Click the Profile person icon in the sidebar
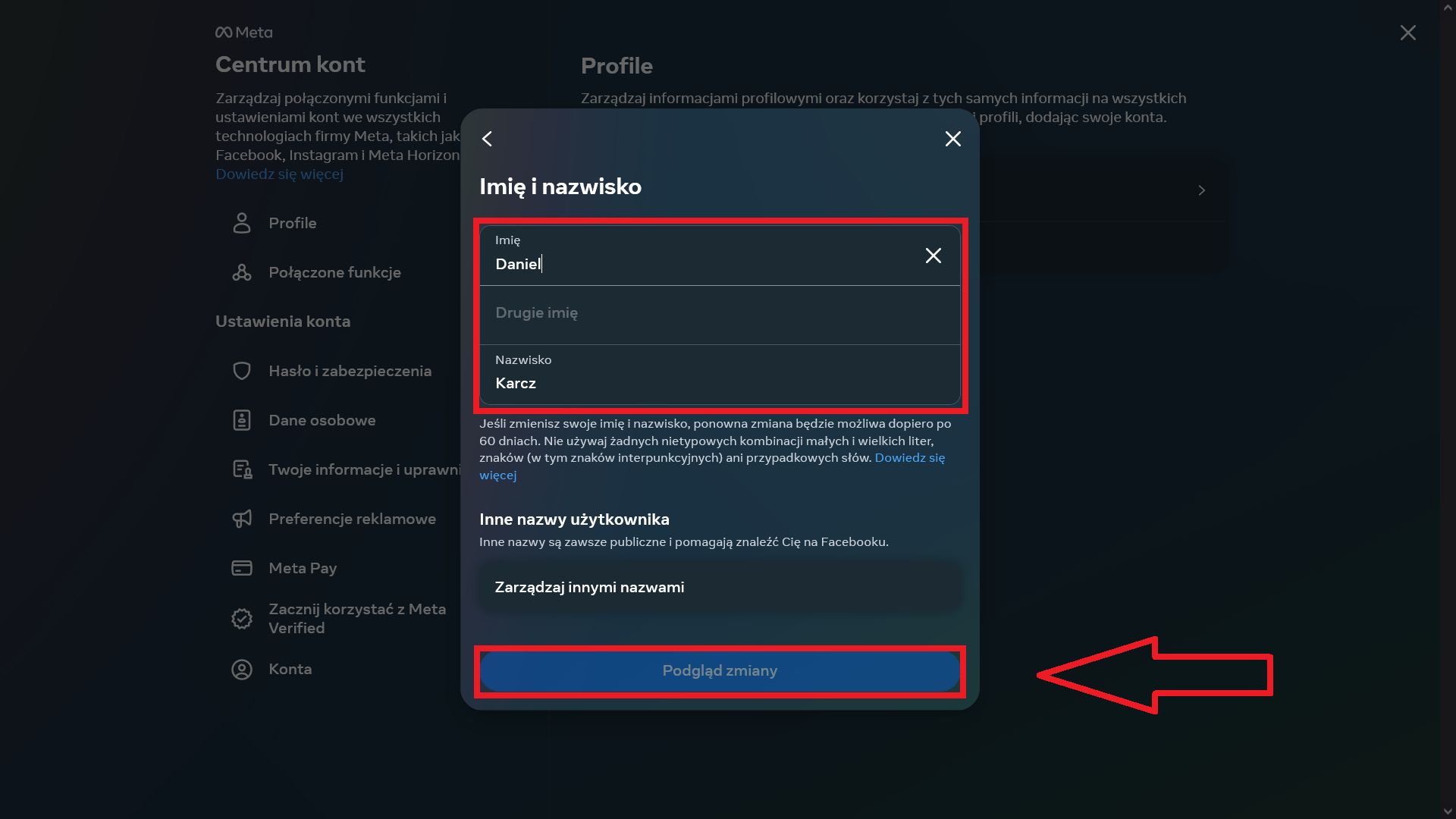The width and height of the screenshot is (1456, 819). point(242,223)
